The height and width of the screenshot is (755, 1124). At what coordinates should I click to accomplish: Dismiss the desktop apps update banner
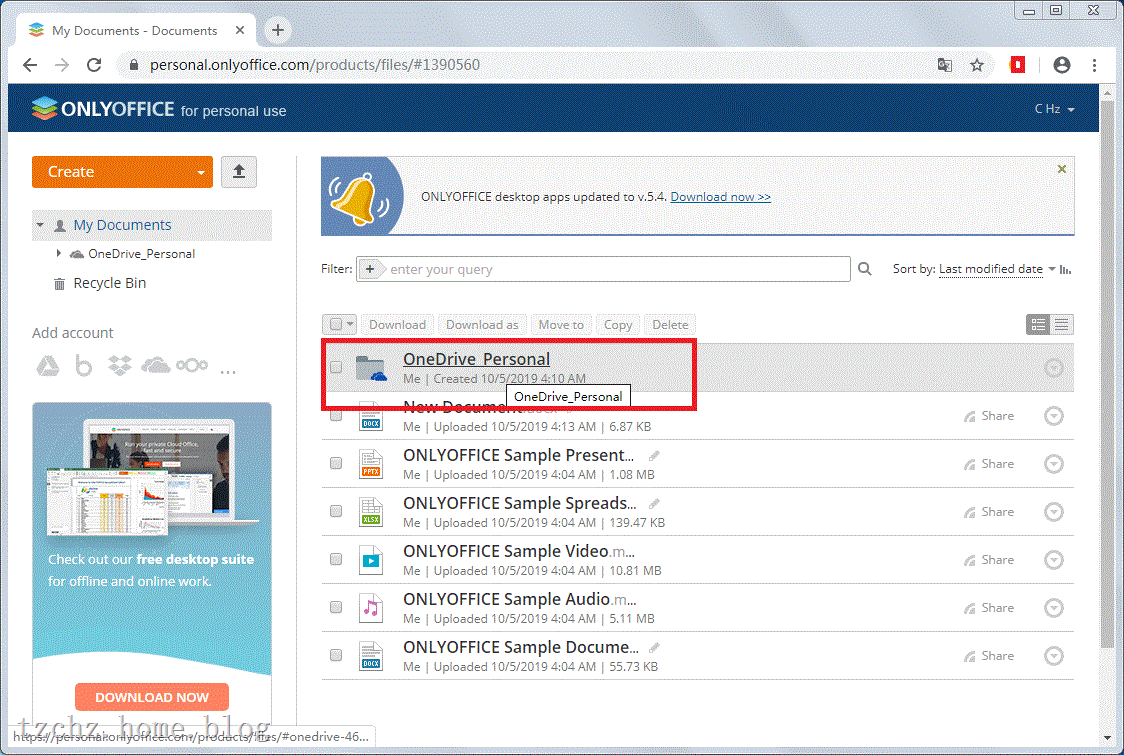coord(1062,169)
